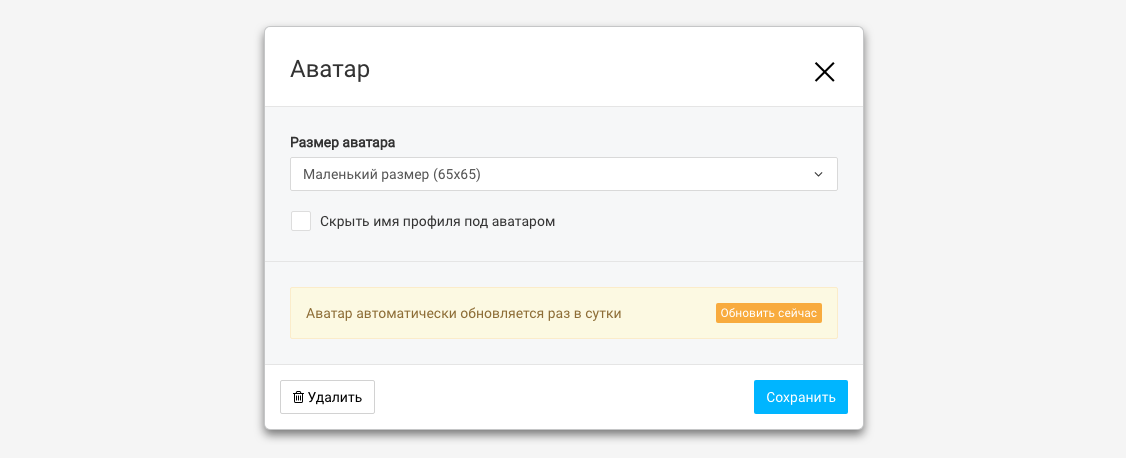The width and height of the screenshot is (1126, 458).
Task: Save changes with the blue Сохранить button
Action: pos(800,397)
